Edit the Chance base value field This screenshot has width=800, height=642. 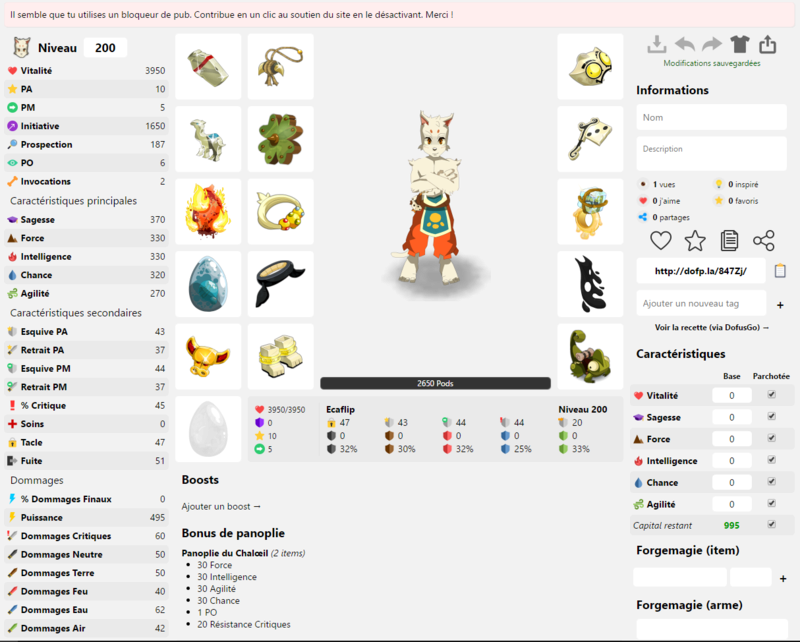(x=732, y=482)
